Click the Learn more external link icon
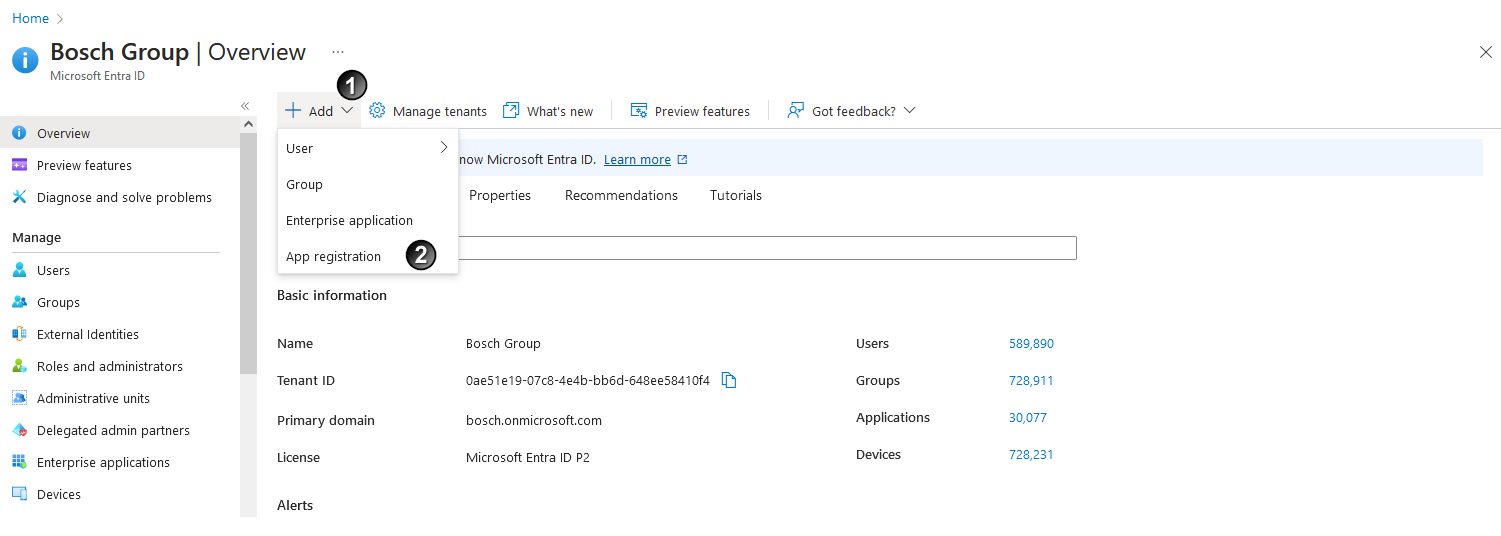 point(683,160)
